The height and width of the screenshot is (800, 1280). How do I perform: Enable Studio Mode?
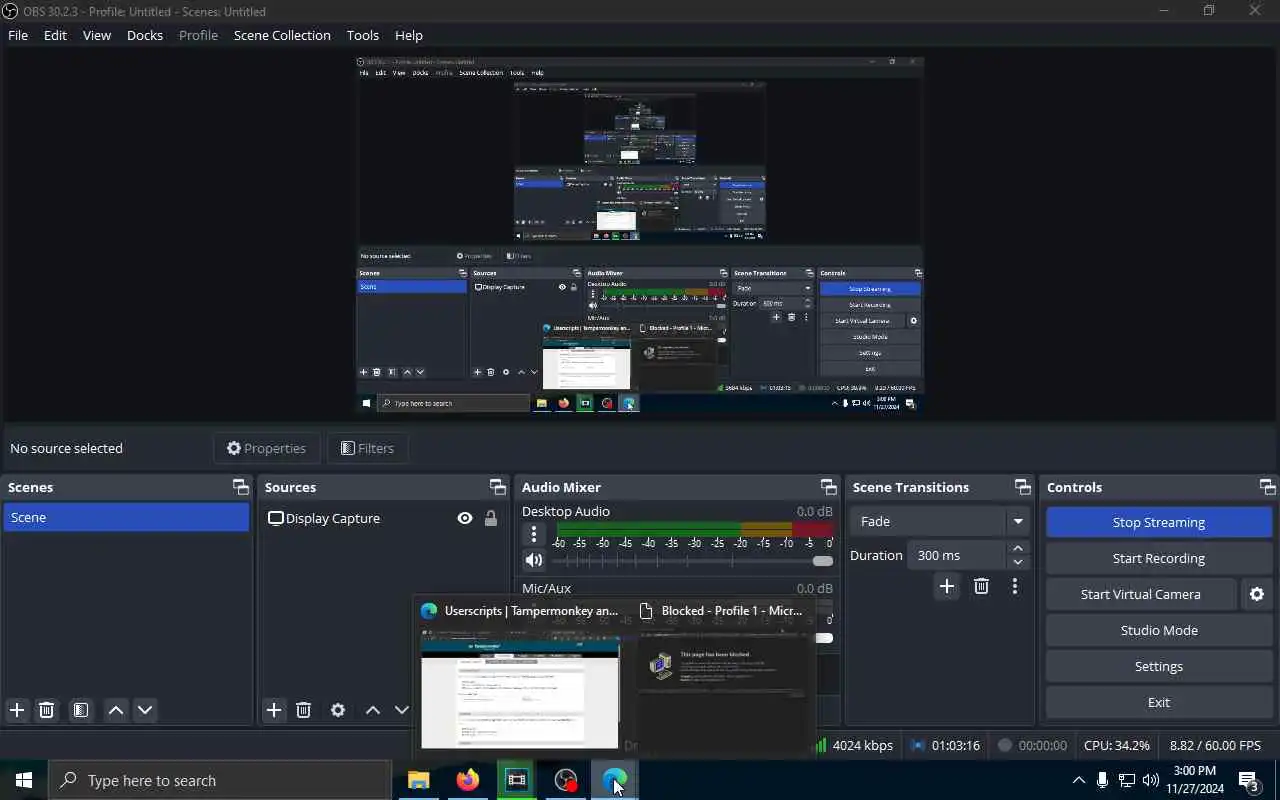pos(1159,630)
